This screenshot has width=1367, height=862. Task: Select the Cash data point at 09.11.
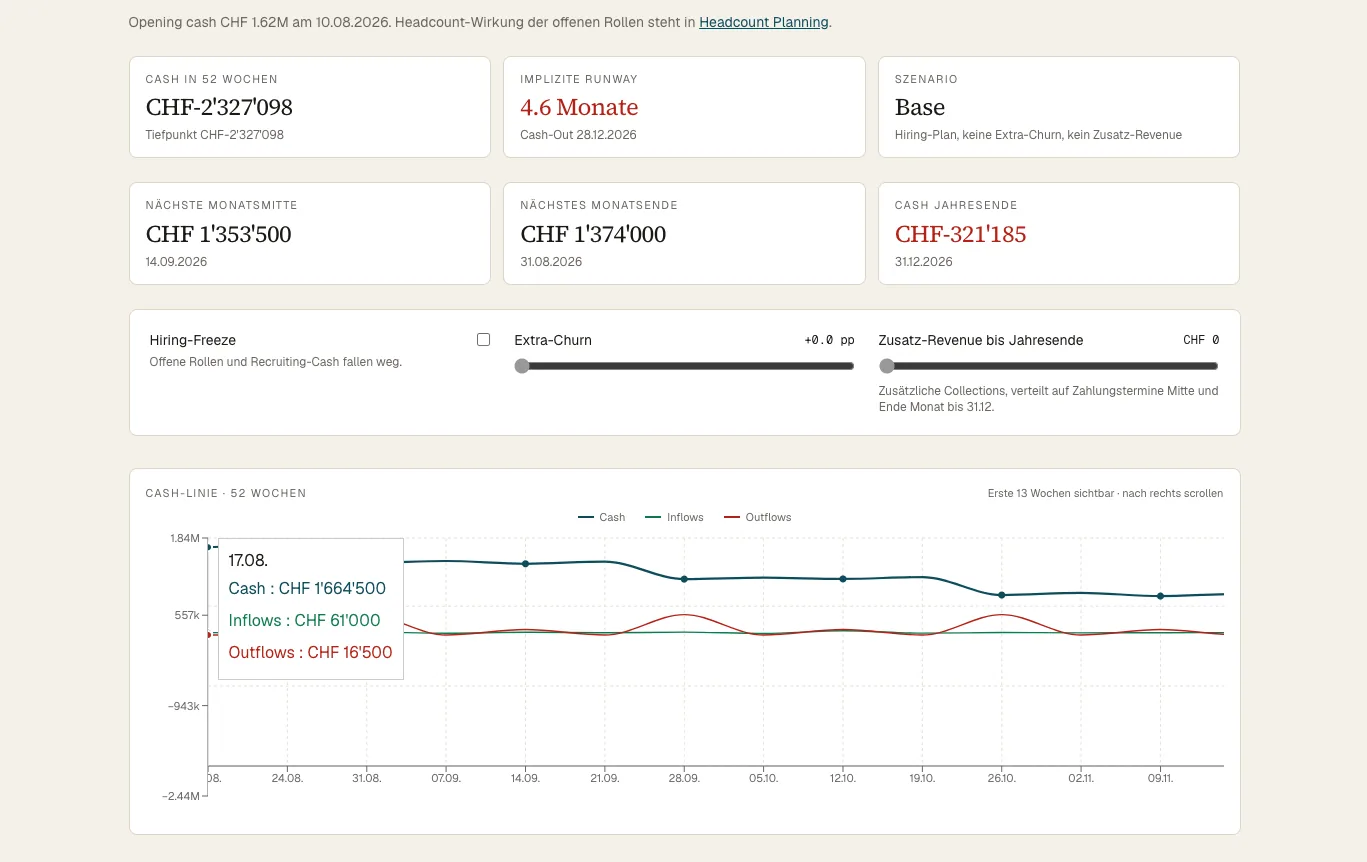pyautogui.click(x=1161, y=596)
